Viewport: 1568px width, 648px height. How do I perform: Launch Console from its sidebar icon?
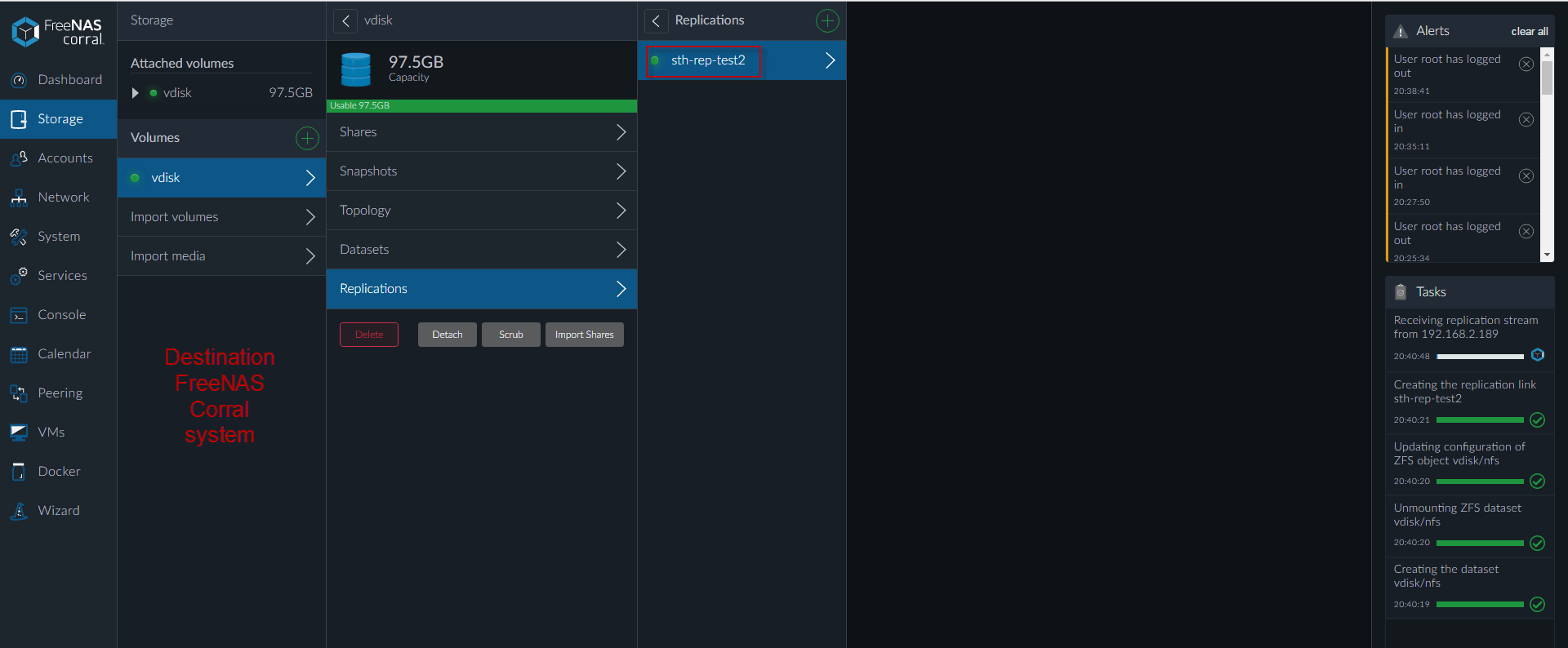pyautogui.click(x=19, y=315)
